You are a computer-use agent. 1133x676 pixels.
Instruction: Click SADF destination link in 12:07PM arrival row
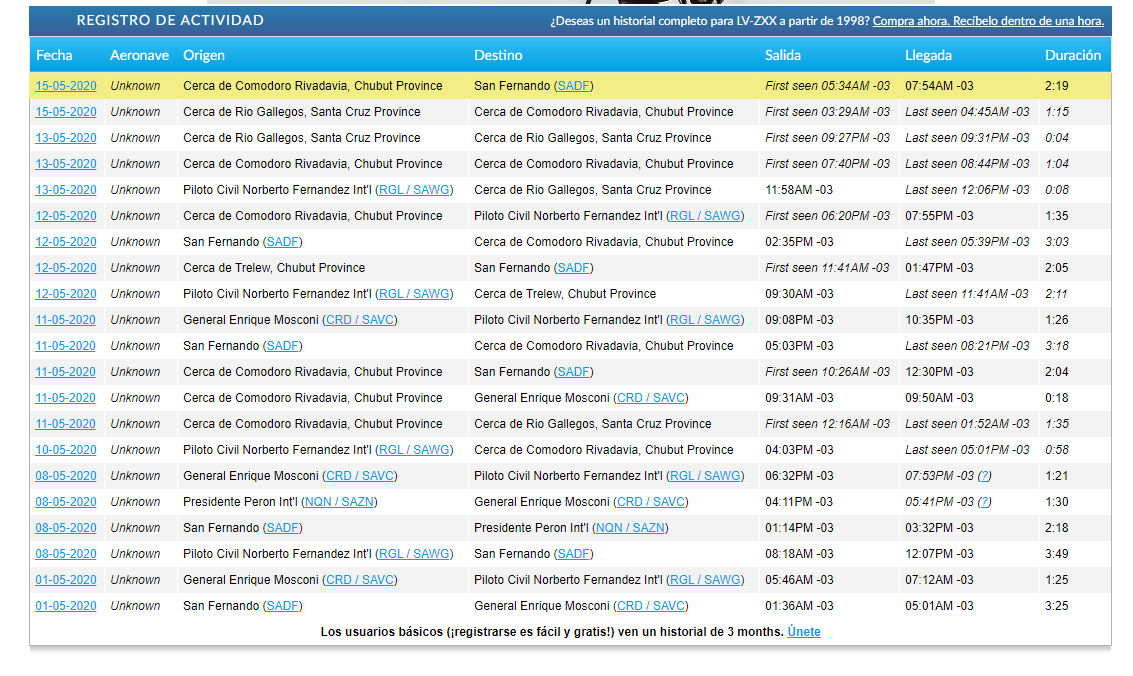pos(574,554)
